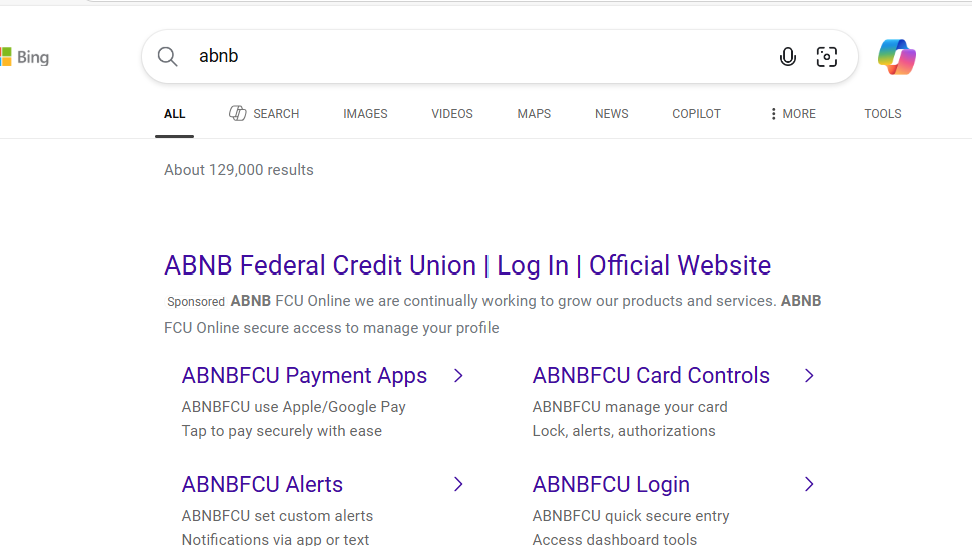Click the 'About 129,000 results' text
The image size is (972, 546).
click(239, 170)
